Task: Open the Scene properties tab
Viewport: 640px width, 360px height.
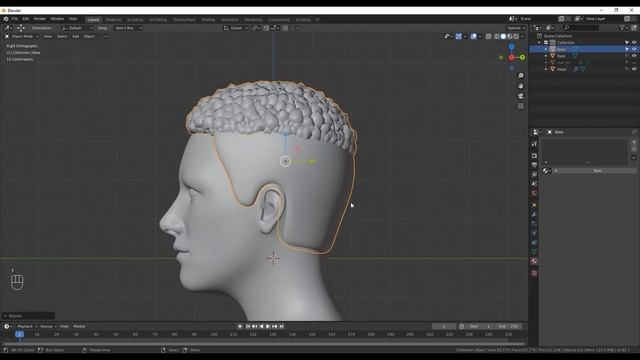Action: (534, 184)
